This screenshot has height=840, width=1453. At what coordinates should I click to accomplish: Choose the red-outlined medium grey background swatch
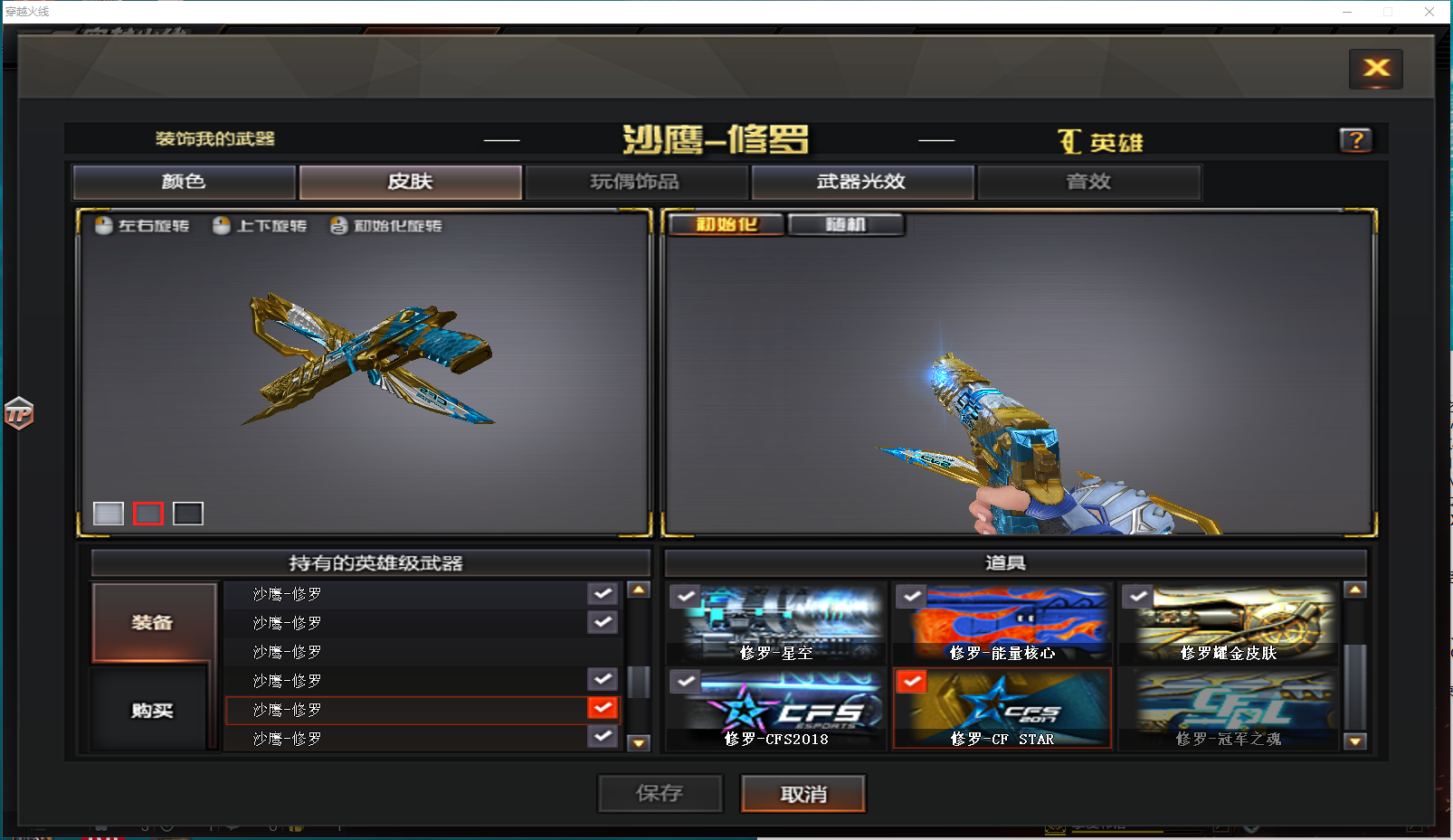(148, 514)
